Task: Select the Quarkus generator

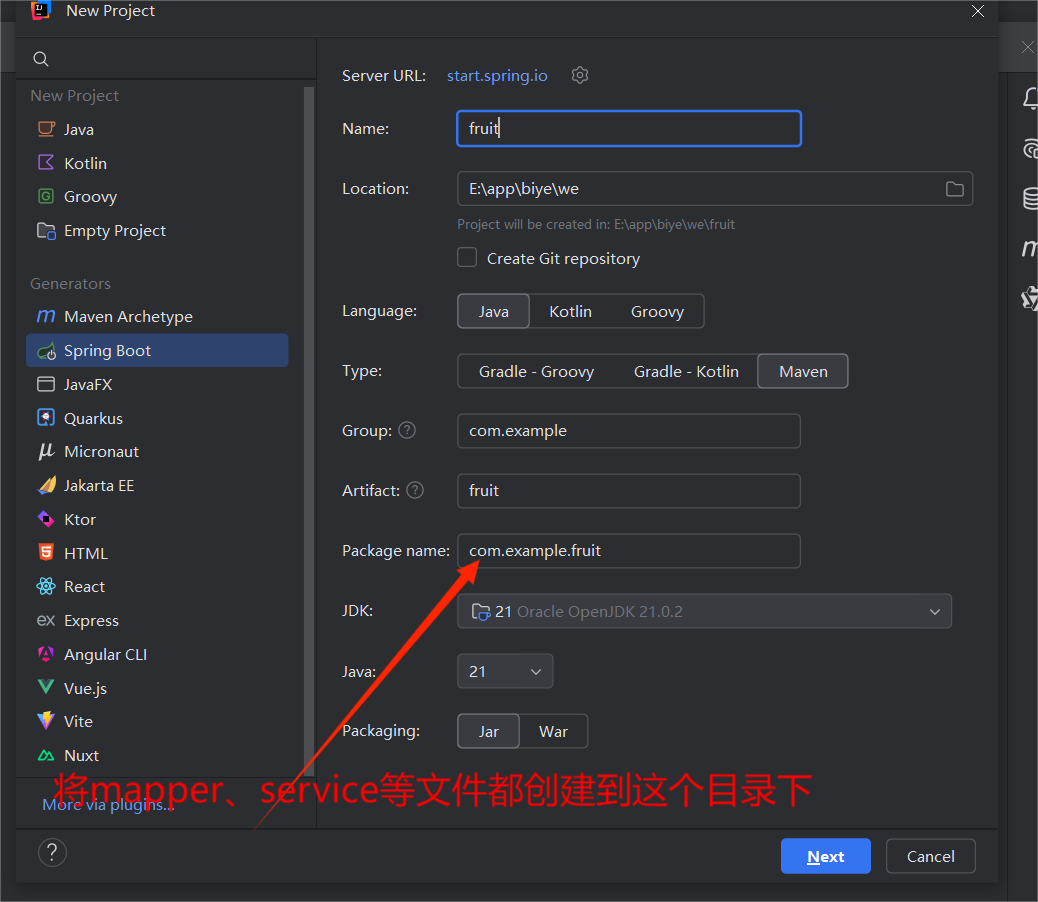Action: coord(93,418)
